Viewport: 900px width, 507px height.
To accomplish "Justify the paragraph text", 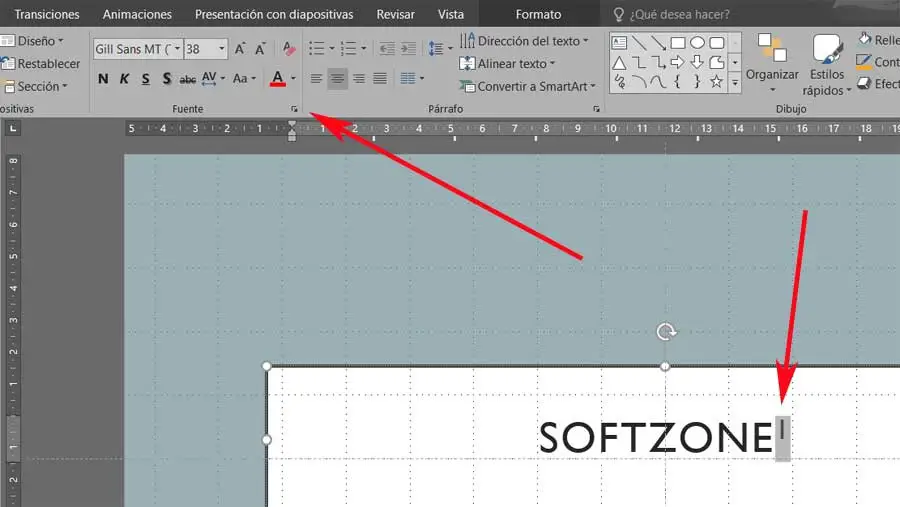I will click(380, 78).
